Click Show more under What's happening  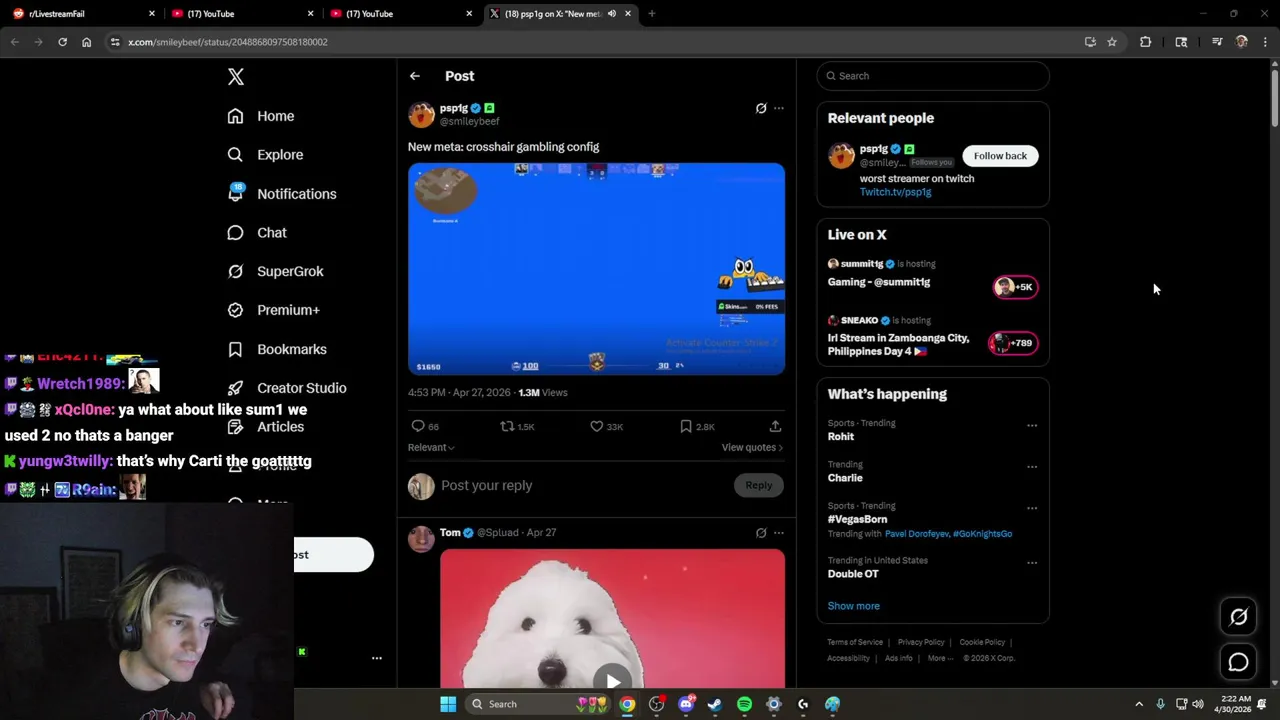(x=853, y=606)
